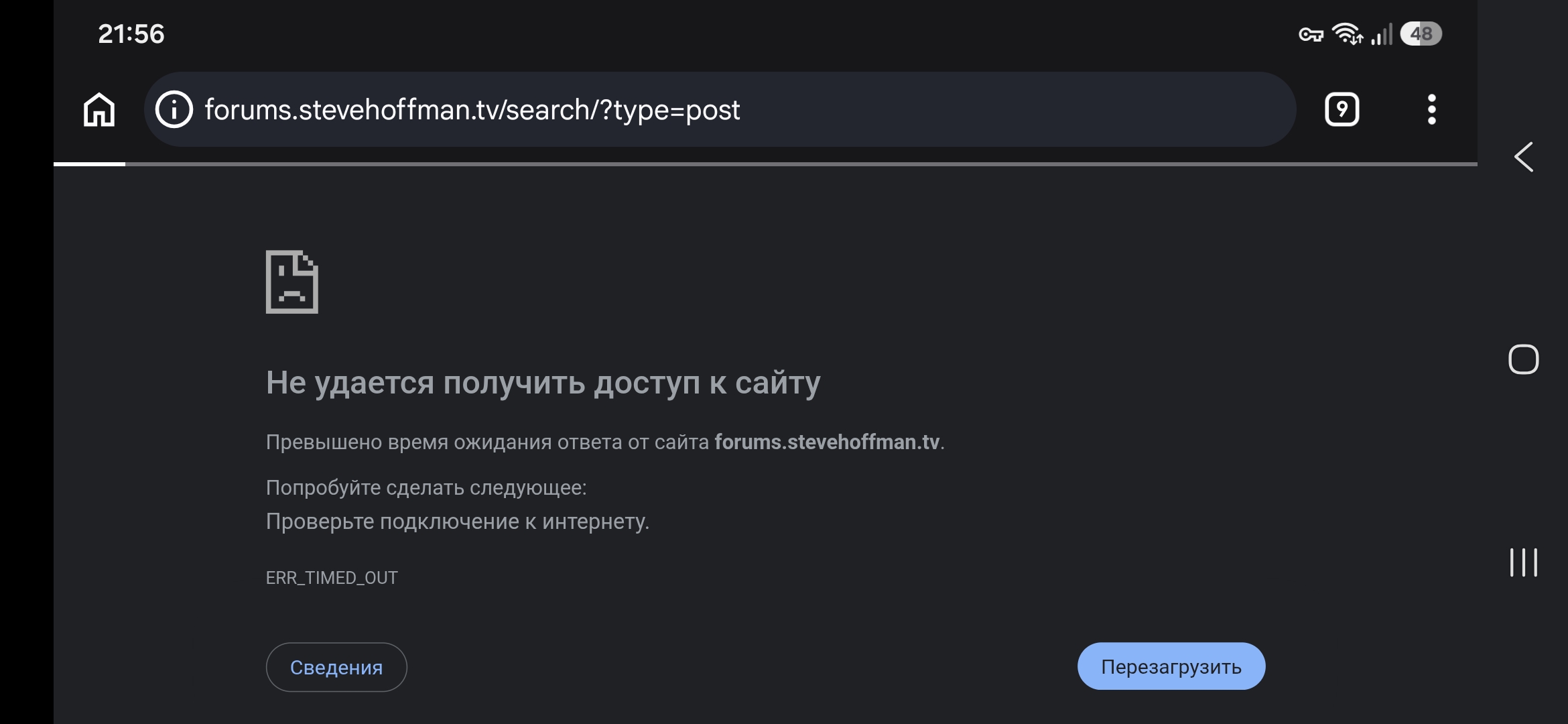Image resolution: width=1568 pixels, height=724 pixels.
Task: Click the Перезагрузить reload button
Action: (1171, 666)
